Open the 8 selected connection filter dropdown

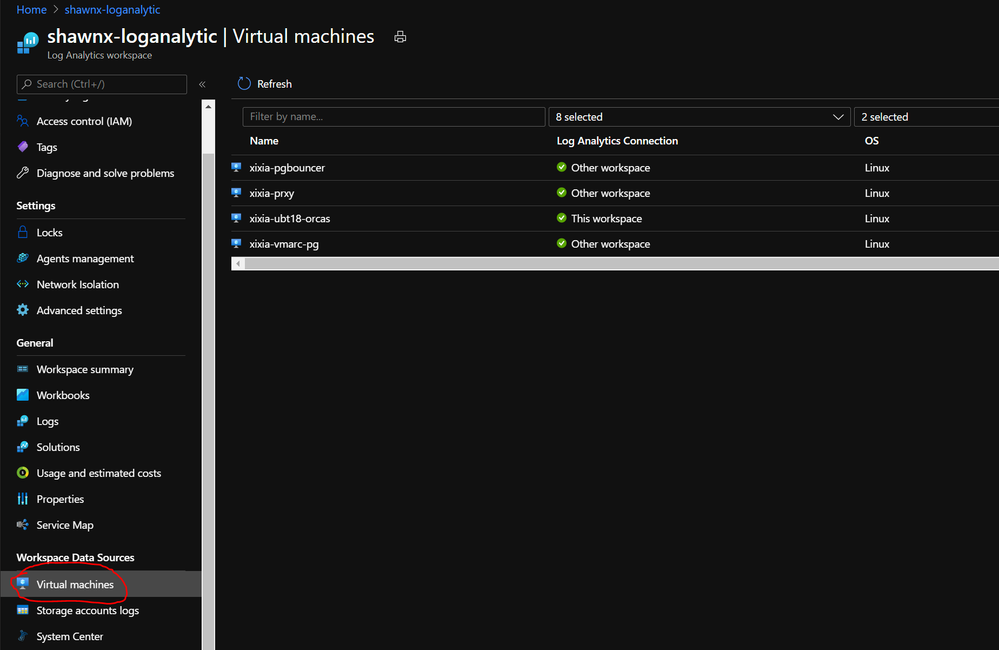699,117
